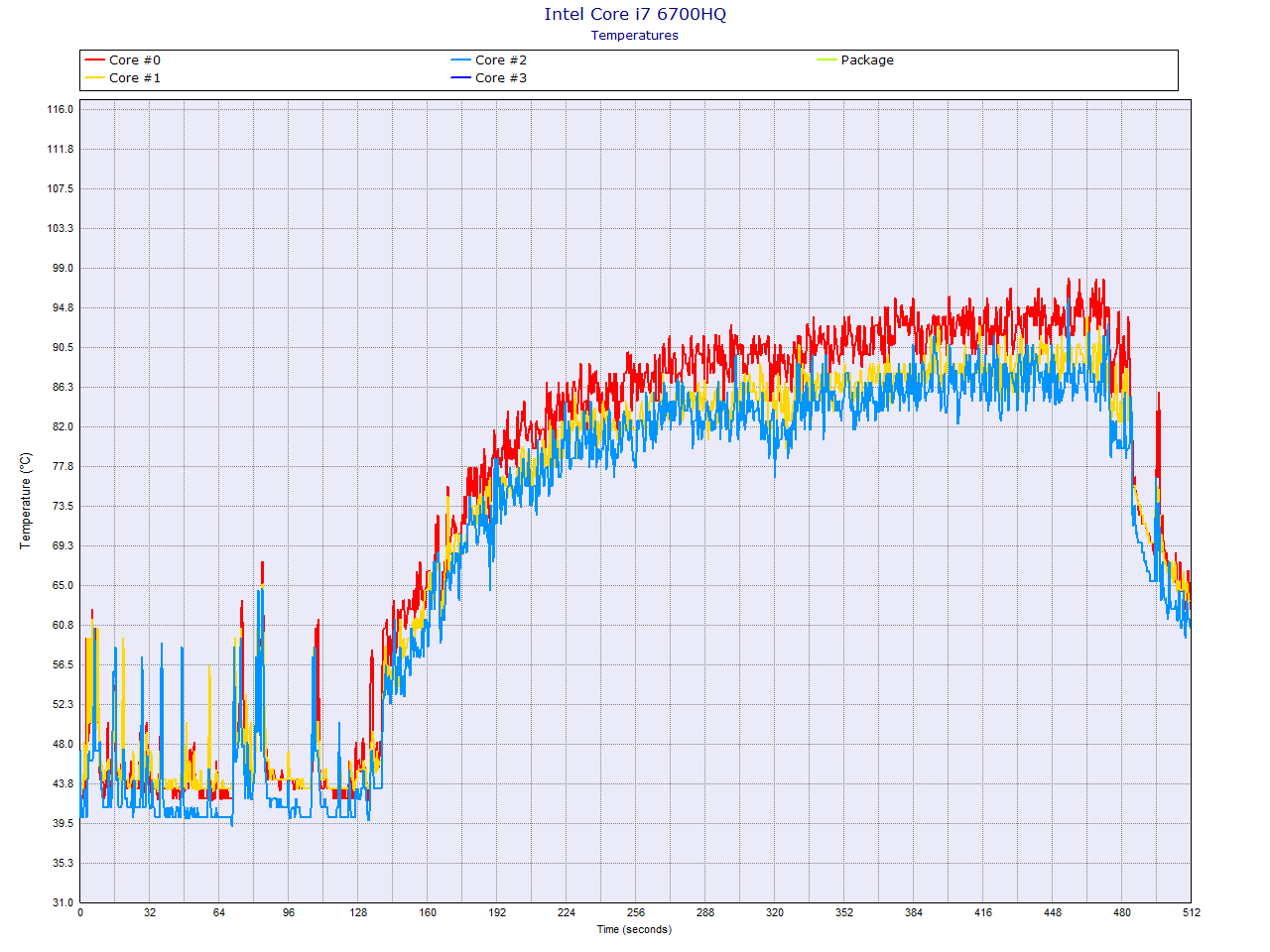This screenshot has width=1270, height=952.
Task: Select the Package legend label
Action: coord(866,60)
